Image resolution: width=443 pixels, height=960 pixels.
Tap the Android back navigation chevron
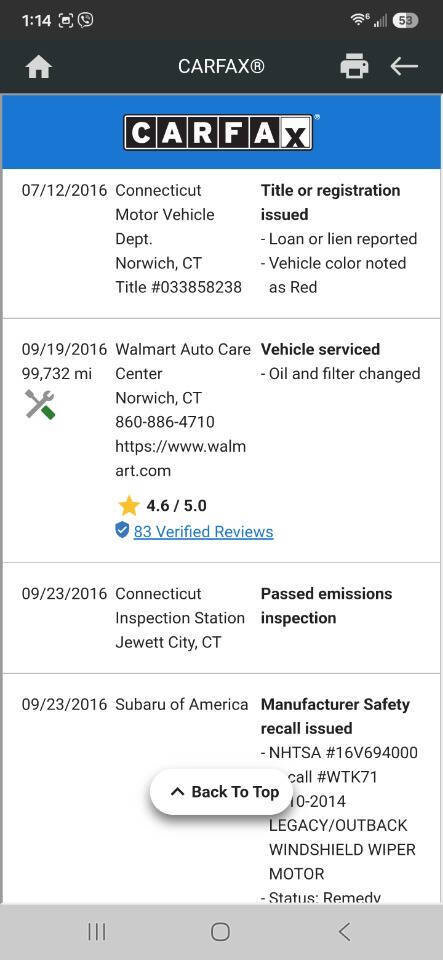(344, 932)
